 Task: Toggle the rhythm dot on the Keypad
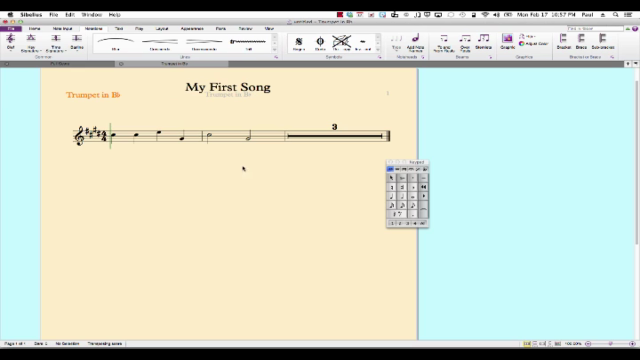413,214
